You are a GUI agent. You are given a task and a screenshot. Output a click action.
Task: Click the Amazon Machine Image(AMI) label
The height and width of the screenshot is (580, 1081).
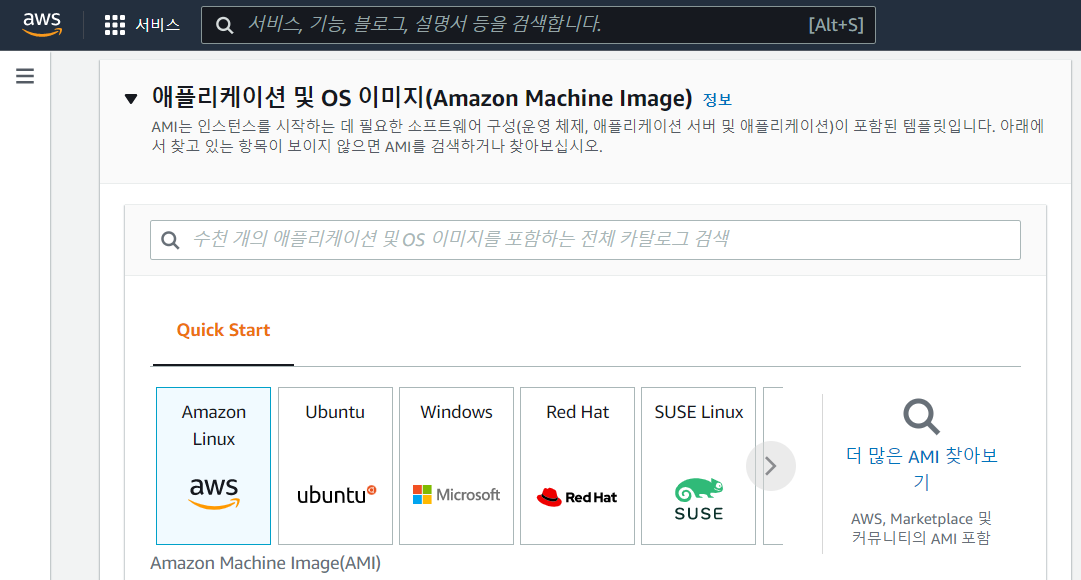pos(265,563)
